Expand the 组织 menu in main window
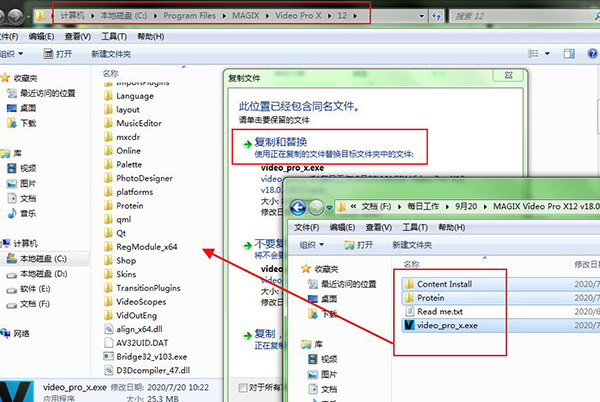600x402 pixels. (11, 54)
